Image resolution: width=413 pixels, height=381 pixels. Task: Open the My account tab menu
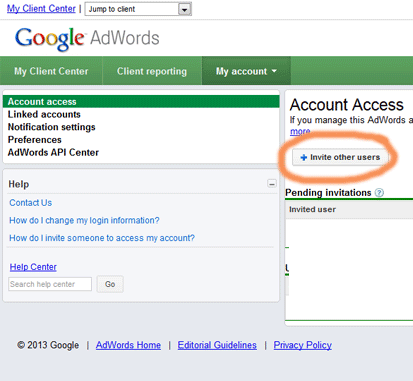[246, 71]
